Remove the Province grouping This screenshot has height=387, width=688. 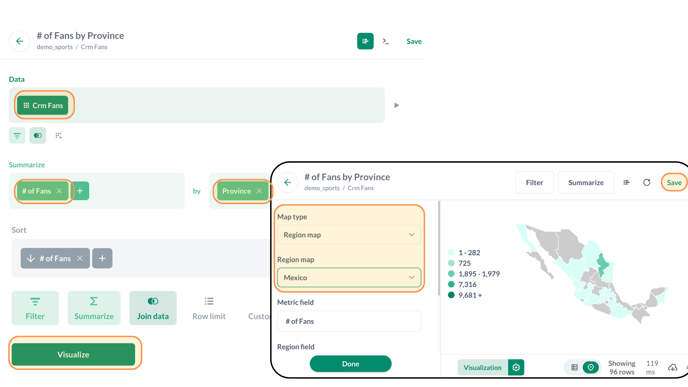(x=259, y=191)
